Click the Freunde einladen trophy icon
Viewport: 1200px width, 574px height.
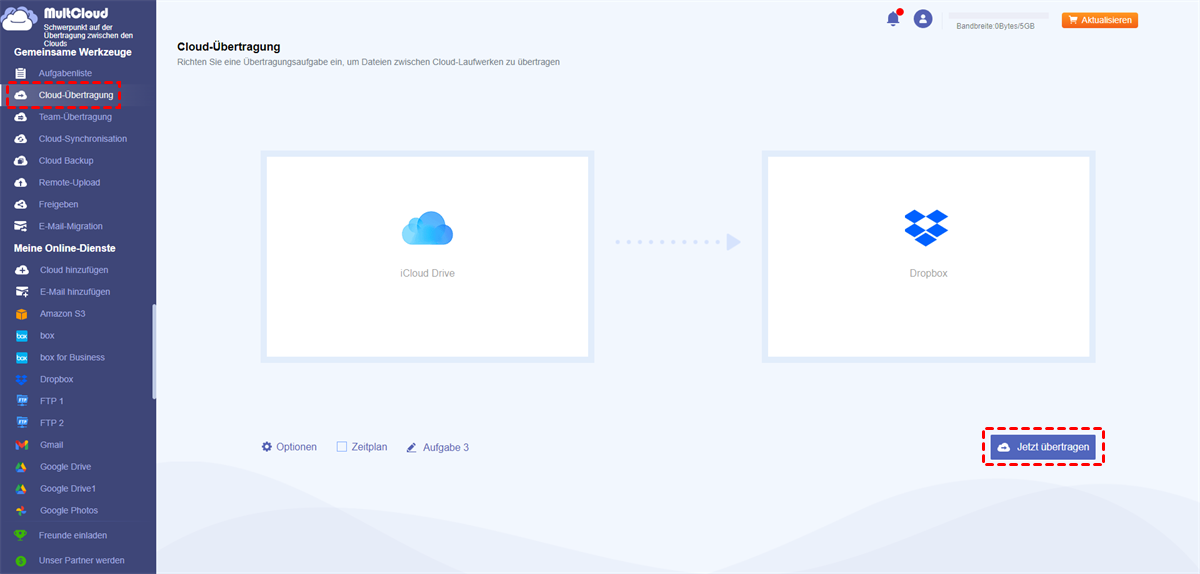tap(20, 535)
